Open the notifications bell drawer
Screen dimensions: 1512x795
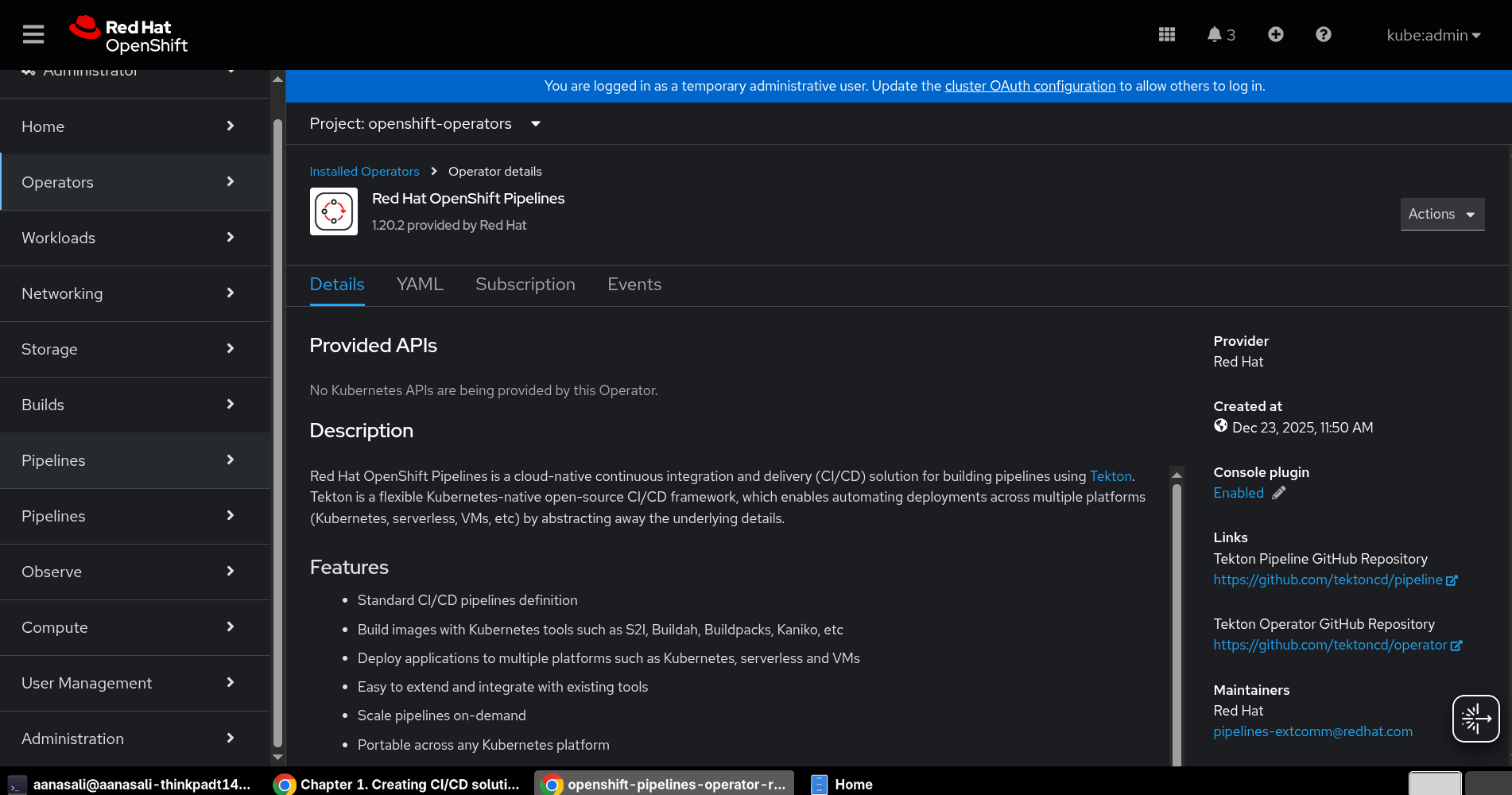1221,34
